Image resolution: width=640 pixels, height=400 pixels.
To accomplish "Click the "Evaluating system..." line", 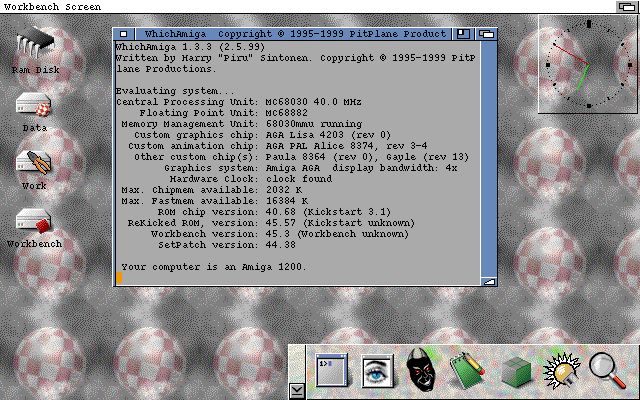I will click(x=176, y=91).
